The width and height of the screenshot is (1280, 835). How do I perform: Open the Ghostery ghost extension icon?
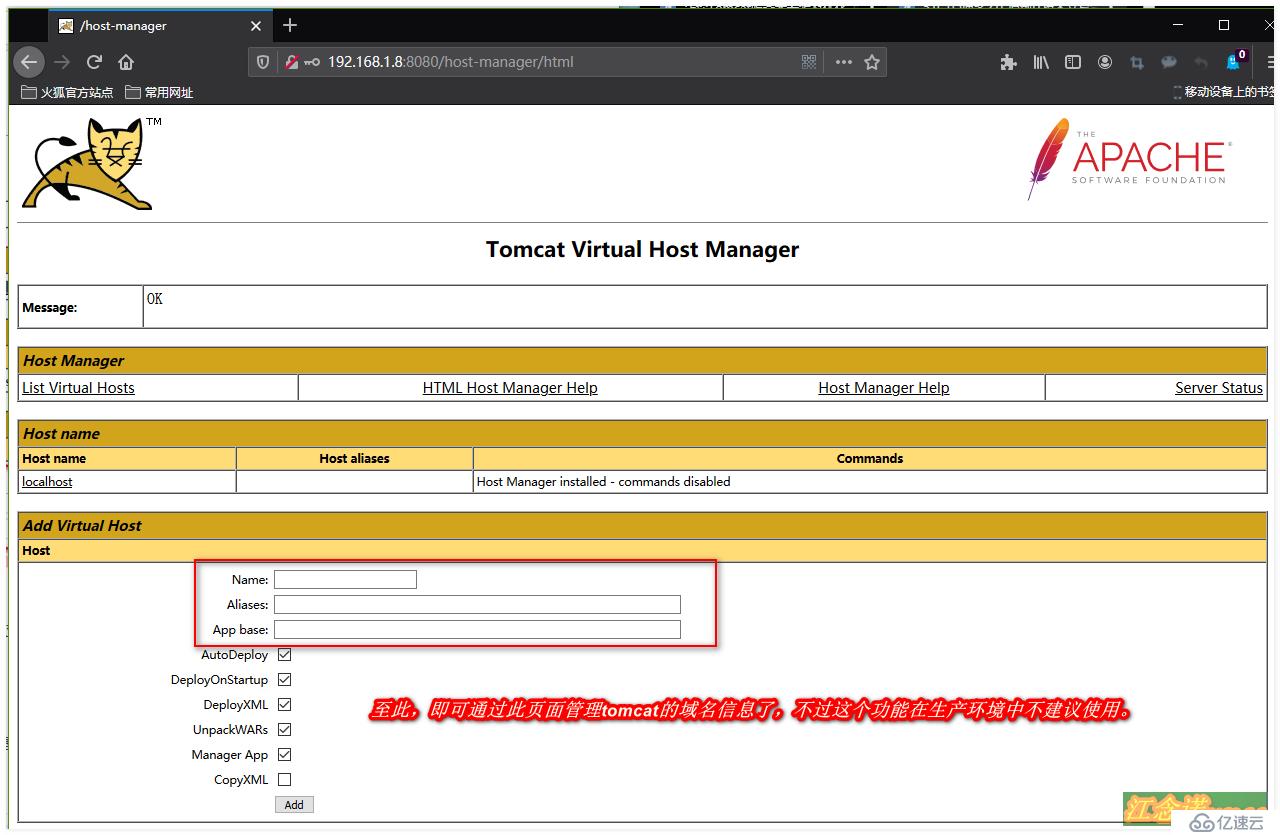[x=1234, y=61]
